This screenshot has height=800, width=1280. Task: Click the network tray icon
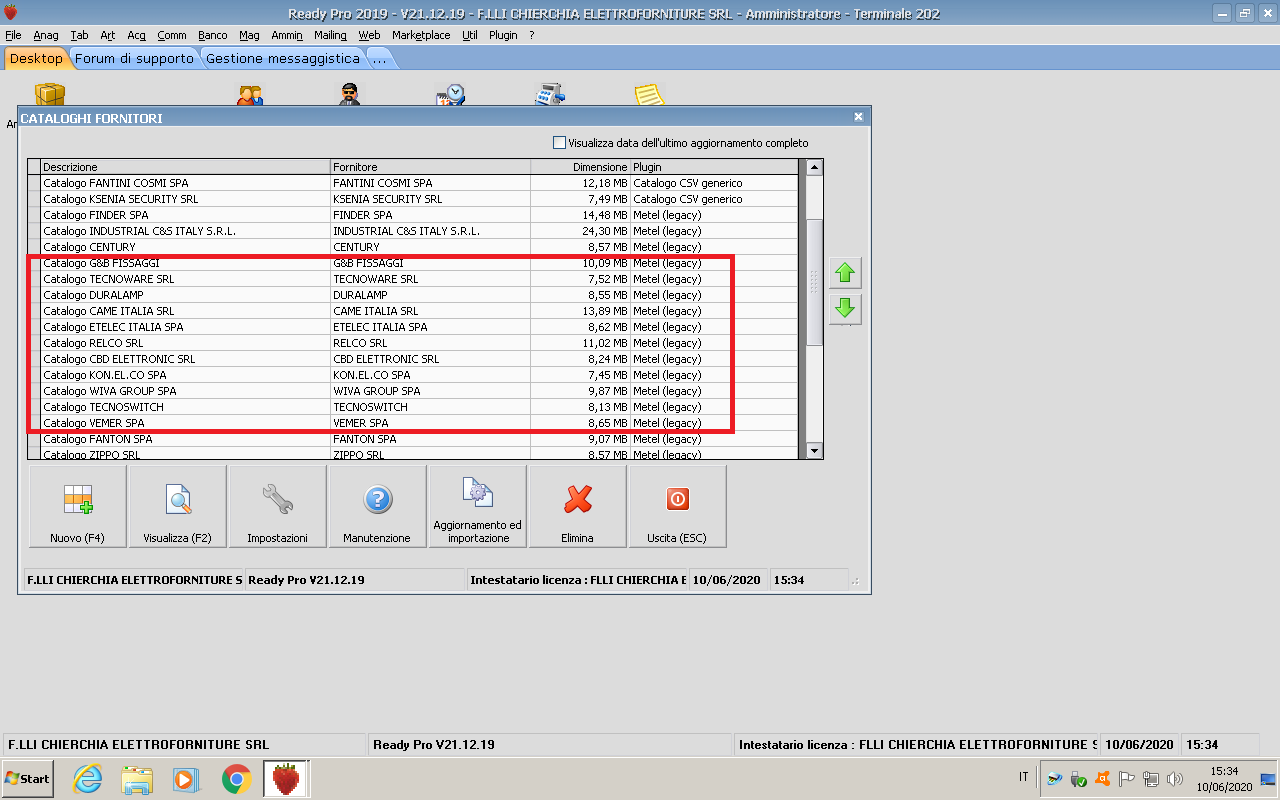coord(1151,778)
